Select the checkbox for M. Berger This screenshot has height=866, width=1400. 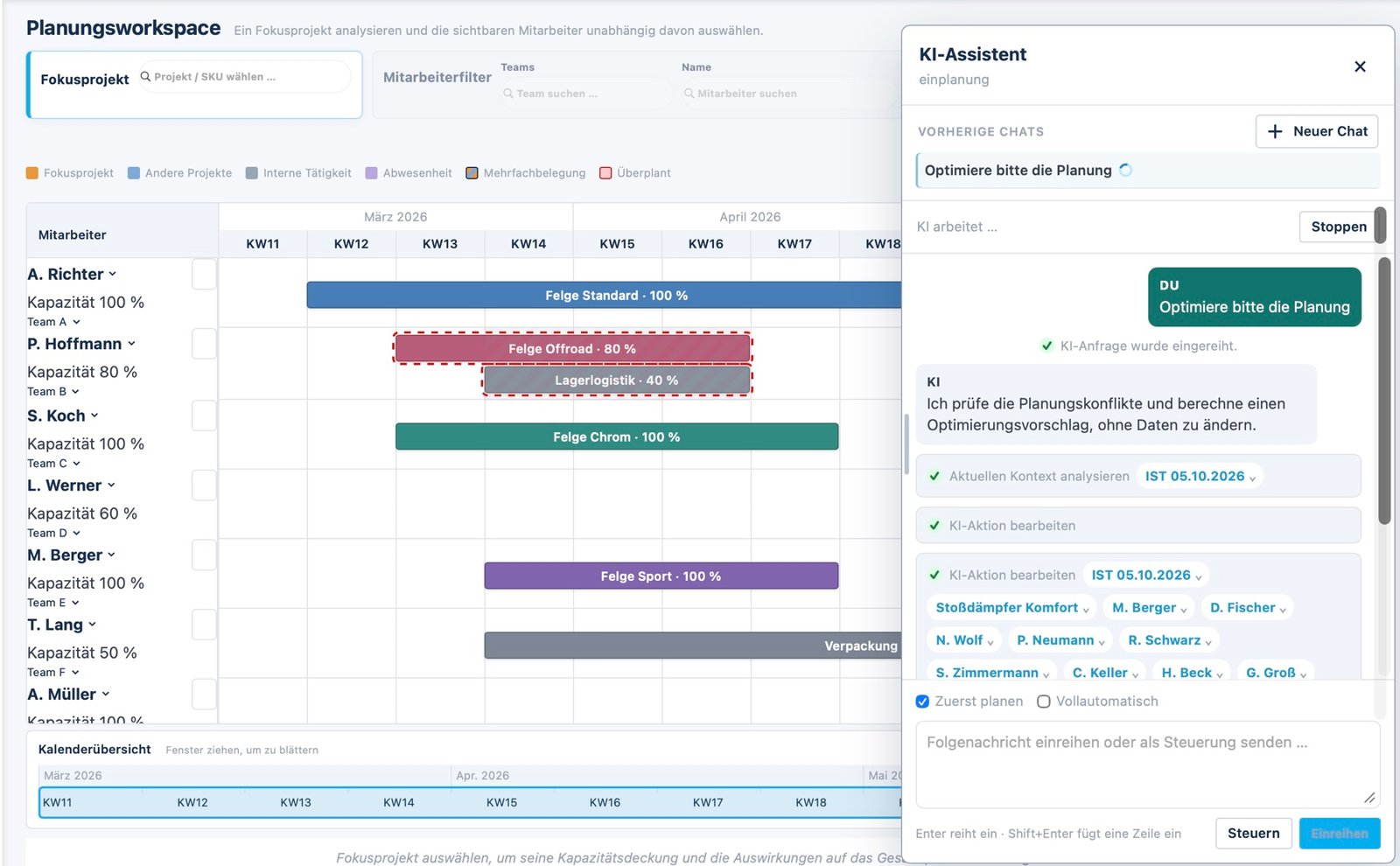pos(204,555)
